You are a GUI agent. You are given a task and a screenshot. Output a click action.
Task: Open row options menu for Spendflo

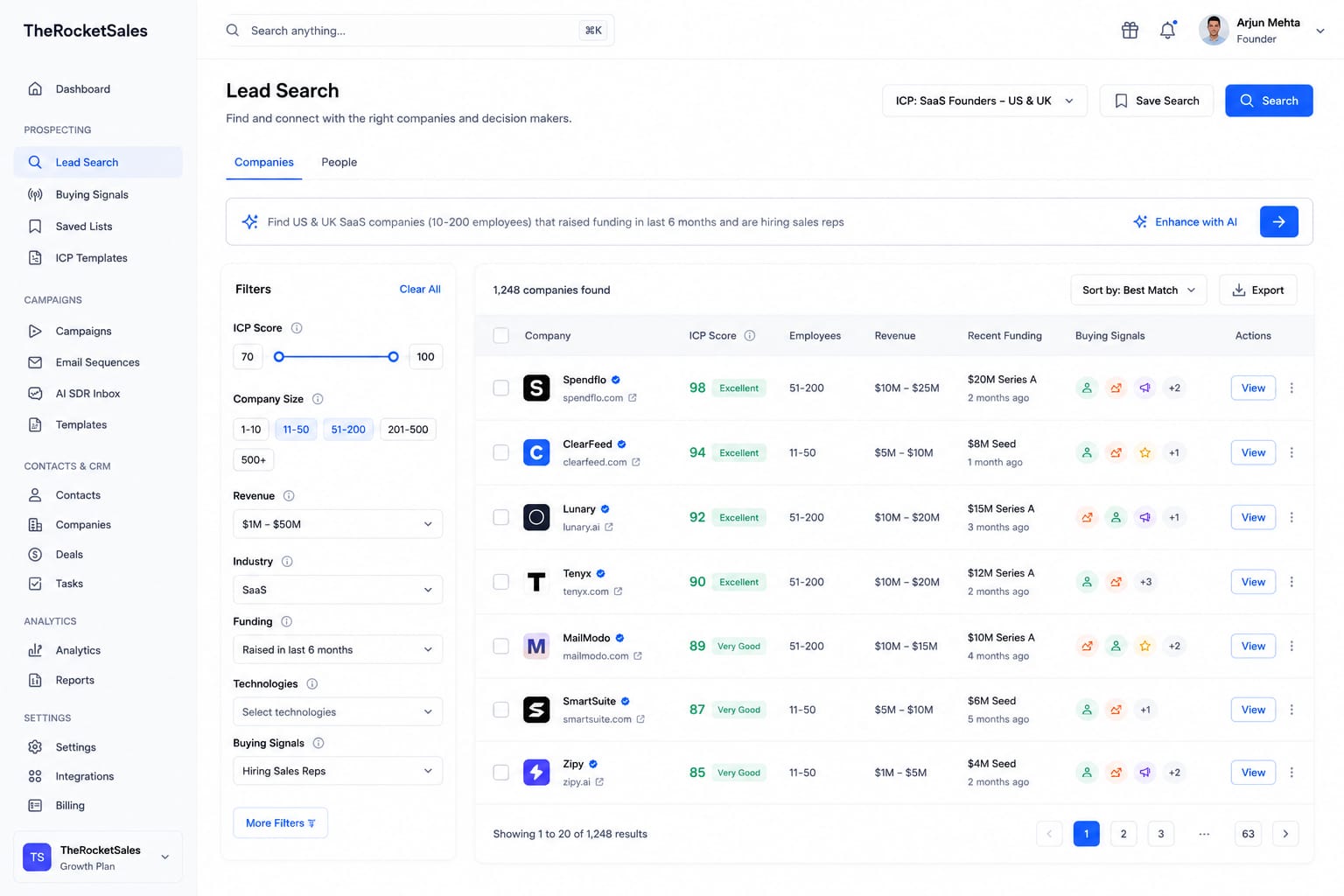click(x=1291, y=388)
